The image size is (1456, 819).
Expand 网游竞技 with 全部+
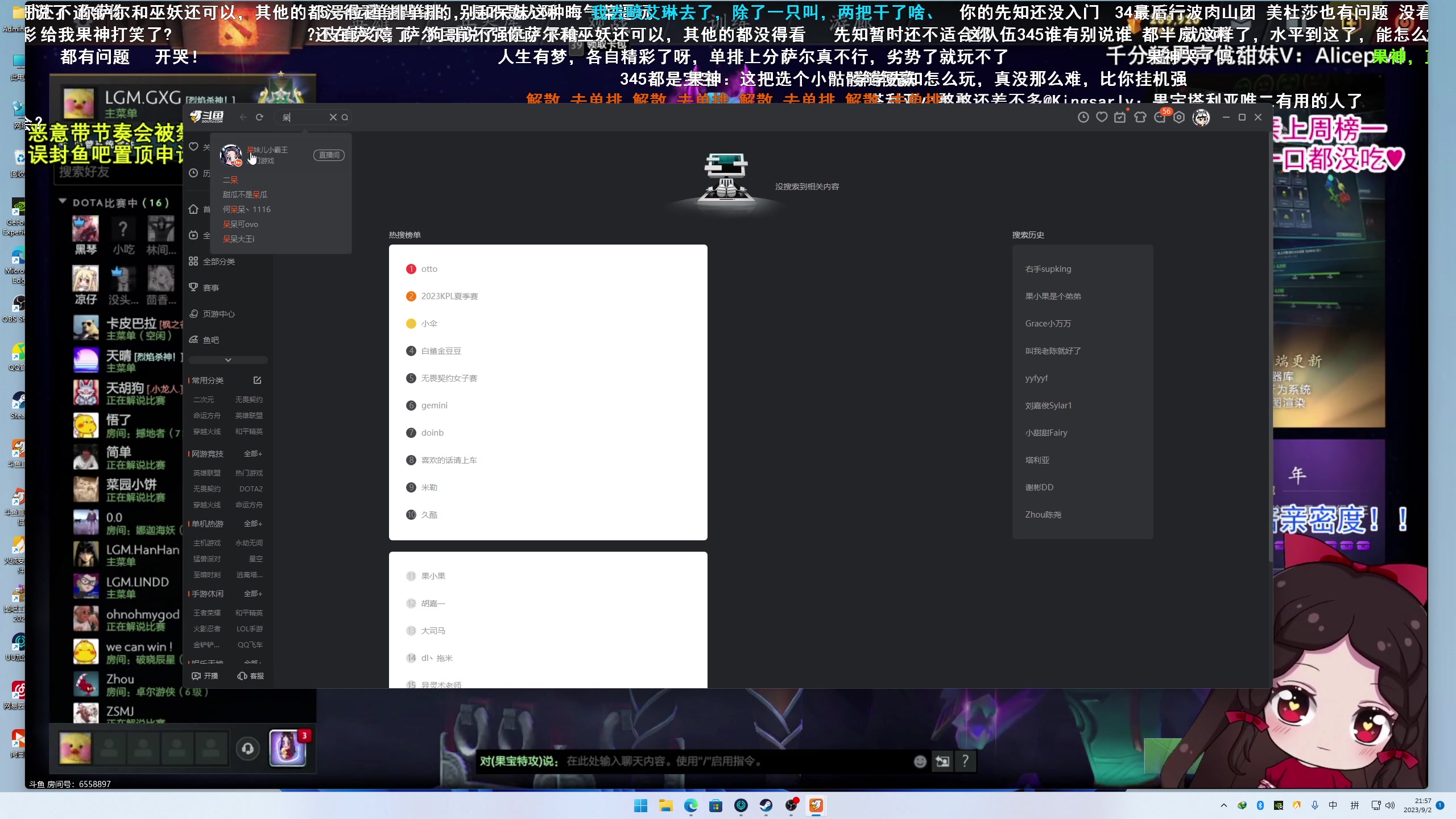253,454
